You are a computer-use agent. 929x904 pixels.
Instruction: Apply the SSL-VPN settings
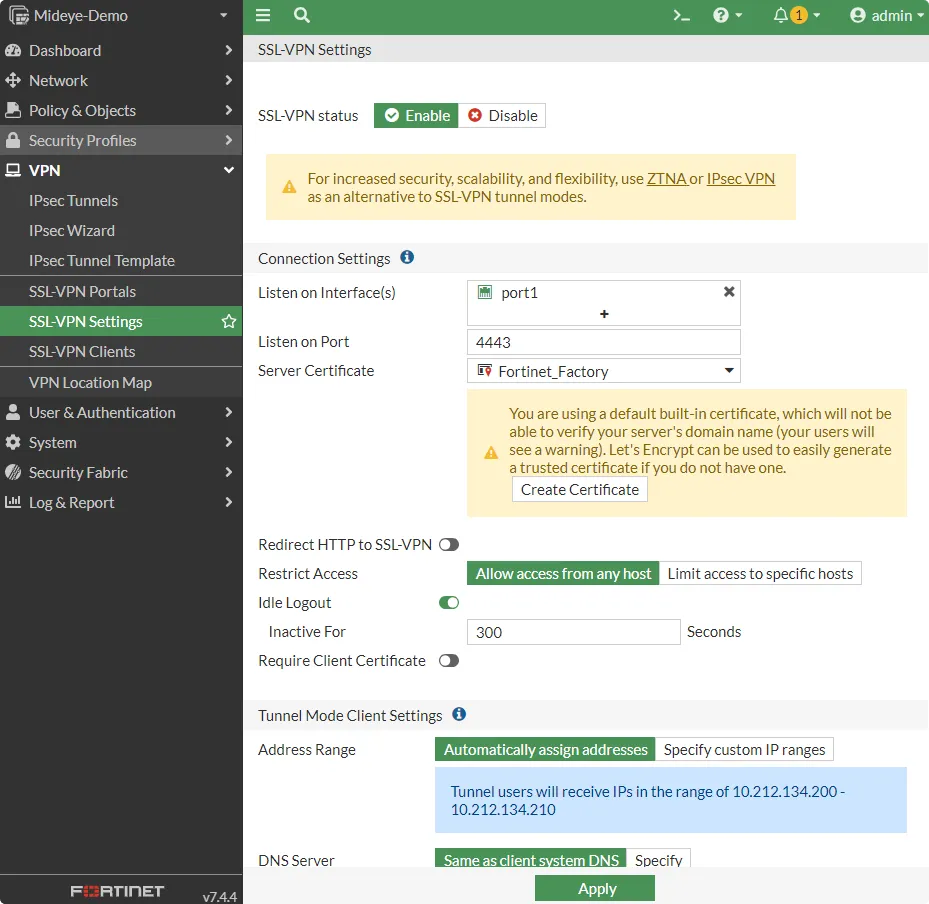595,888
